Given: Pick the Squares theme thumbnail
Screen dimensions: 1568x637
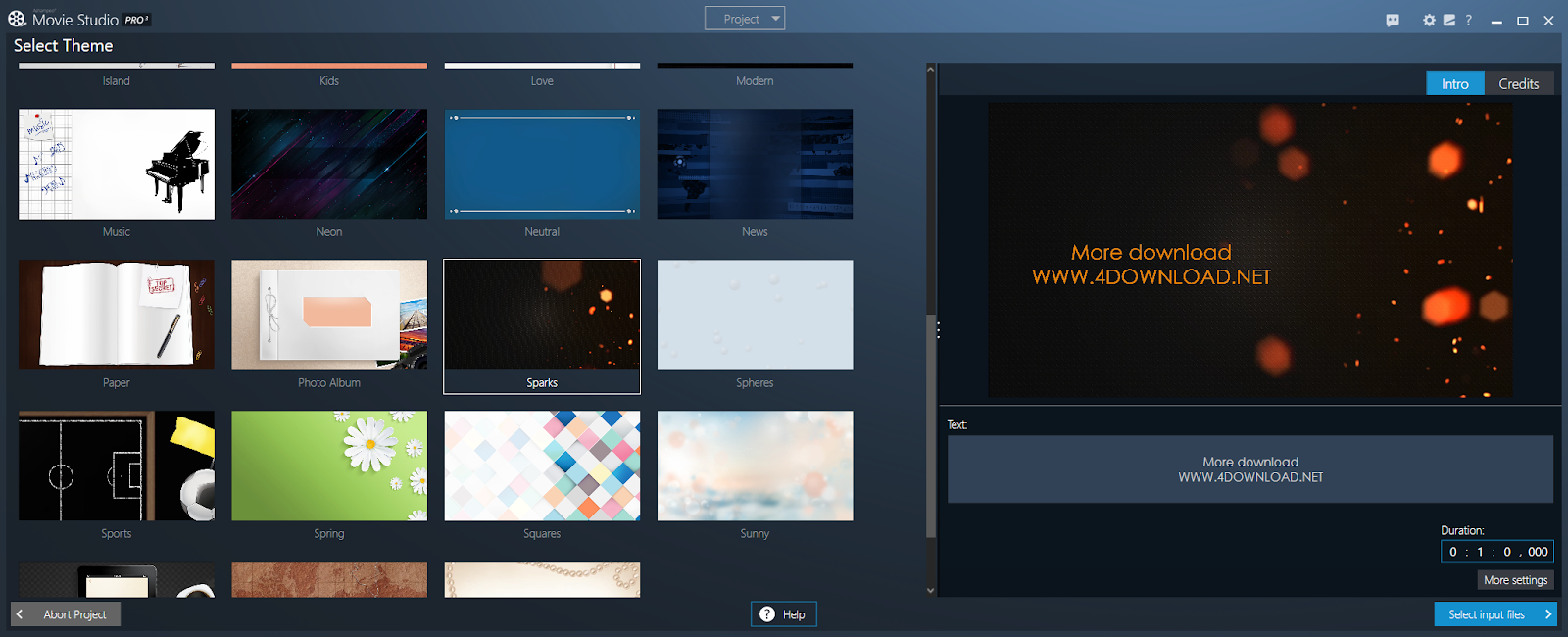Looking at the screenshot, I should [x=542, y=465].
